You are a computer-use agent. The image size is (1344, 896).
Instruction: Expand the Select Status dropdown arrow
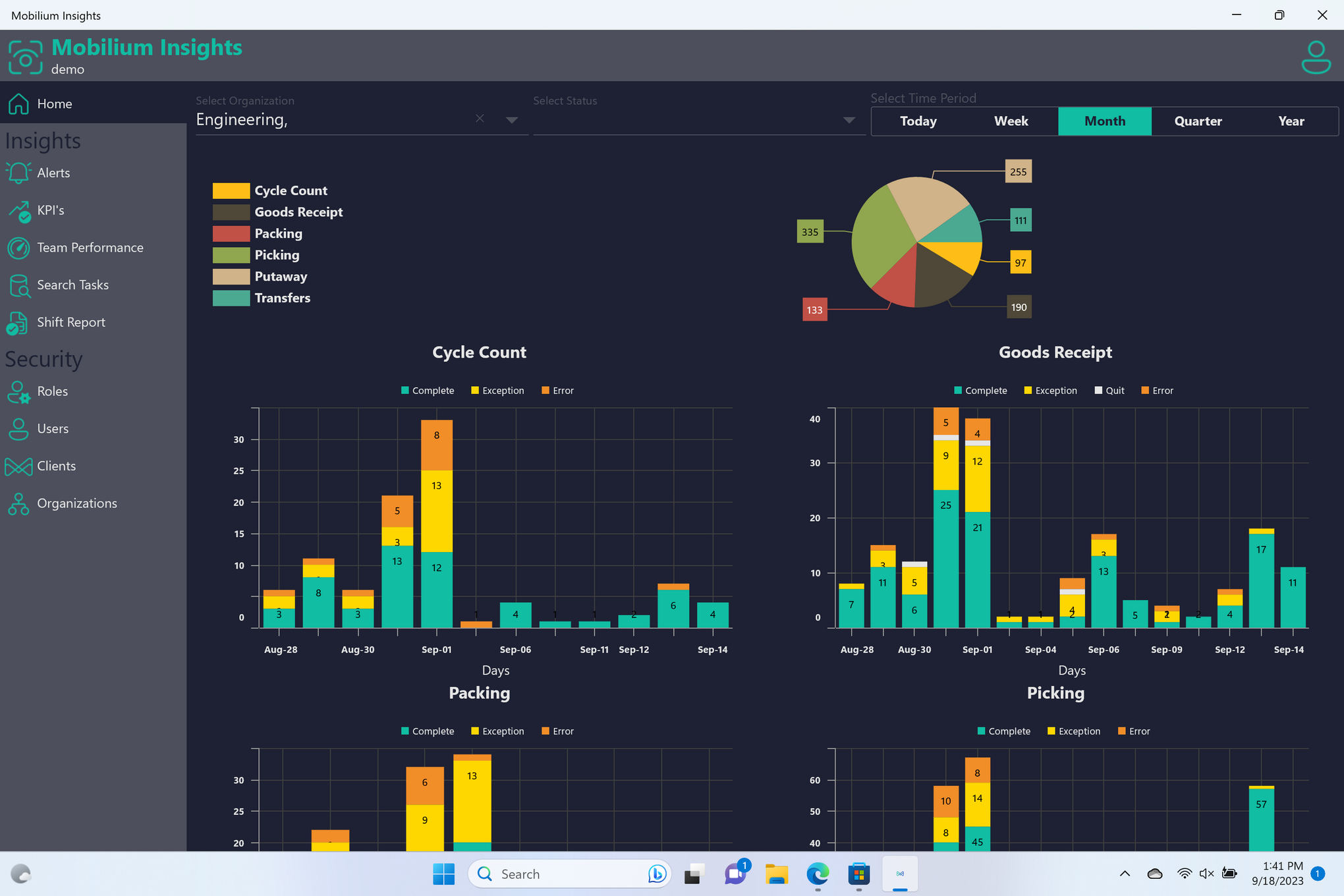(x=849, y=120)
